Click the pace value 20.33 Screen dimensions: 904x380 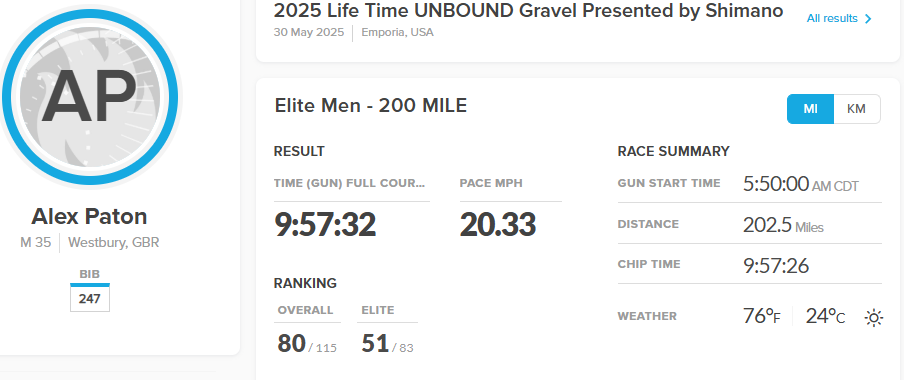[498, 224]
